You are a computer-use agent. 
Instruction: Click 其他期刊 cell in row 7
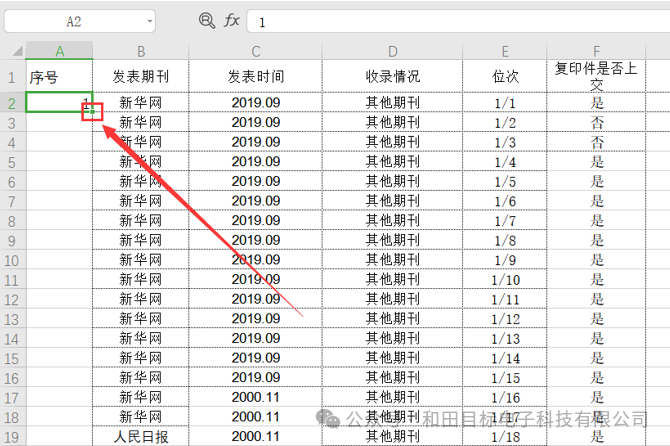(392, 201)
